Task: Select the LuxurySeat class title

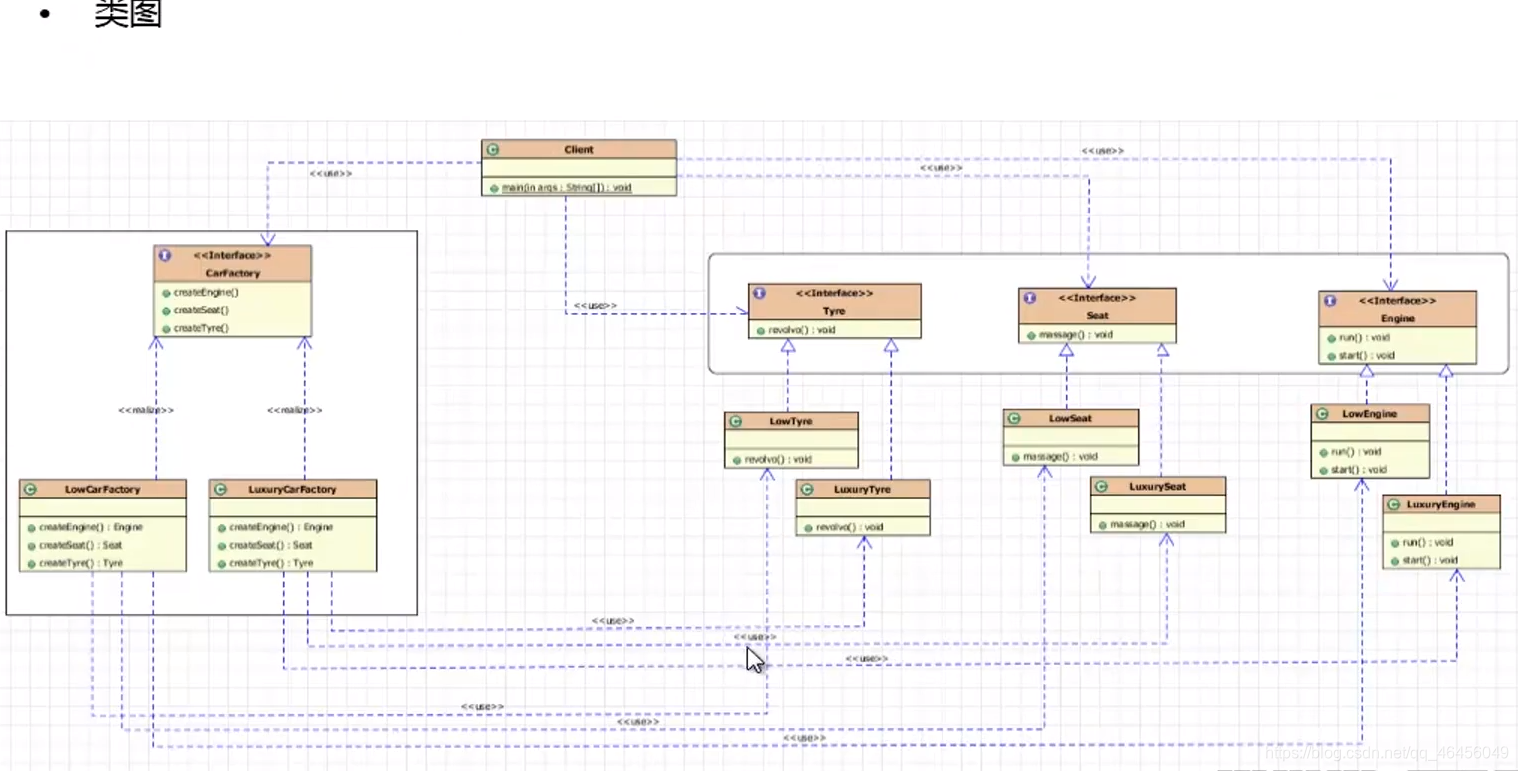Action: pyautogui.click(x=1158, y=487)
